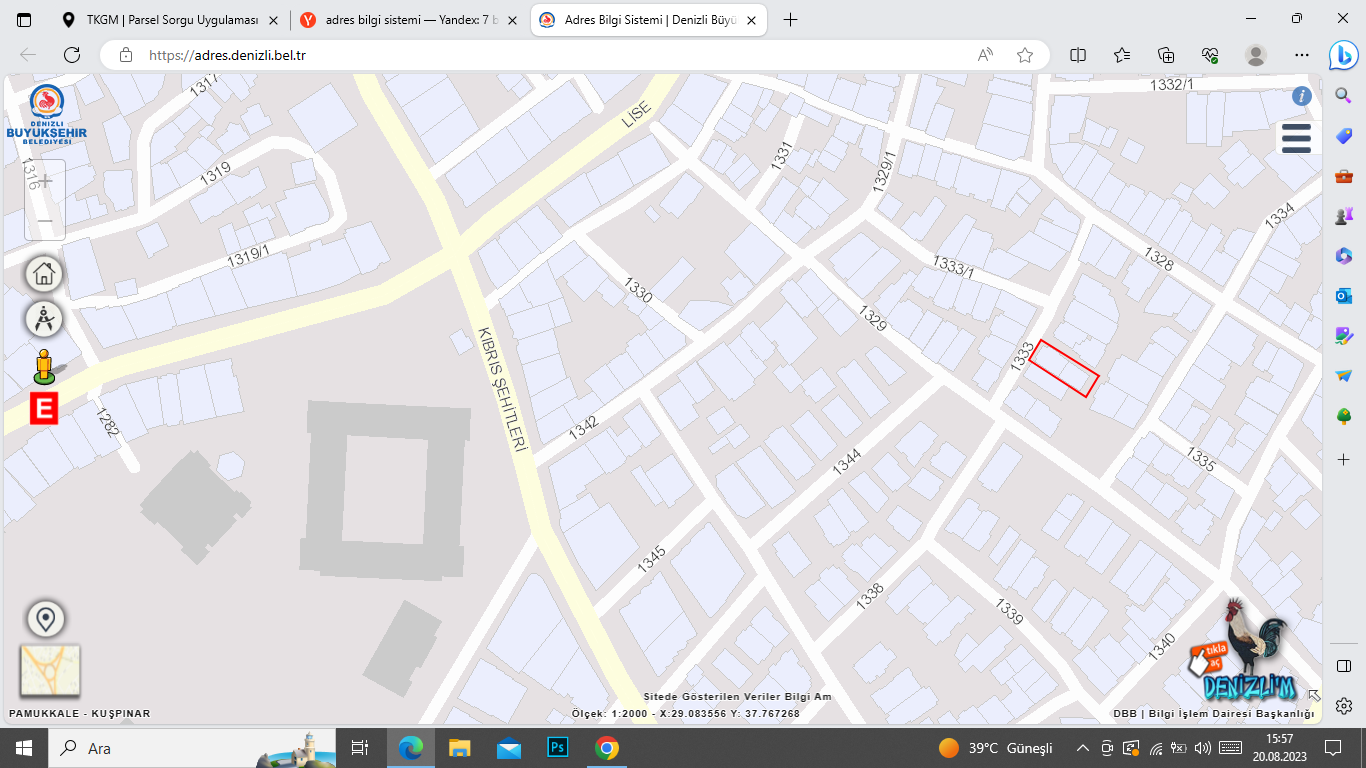Click the location pin button

[44, 619]
